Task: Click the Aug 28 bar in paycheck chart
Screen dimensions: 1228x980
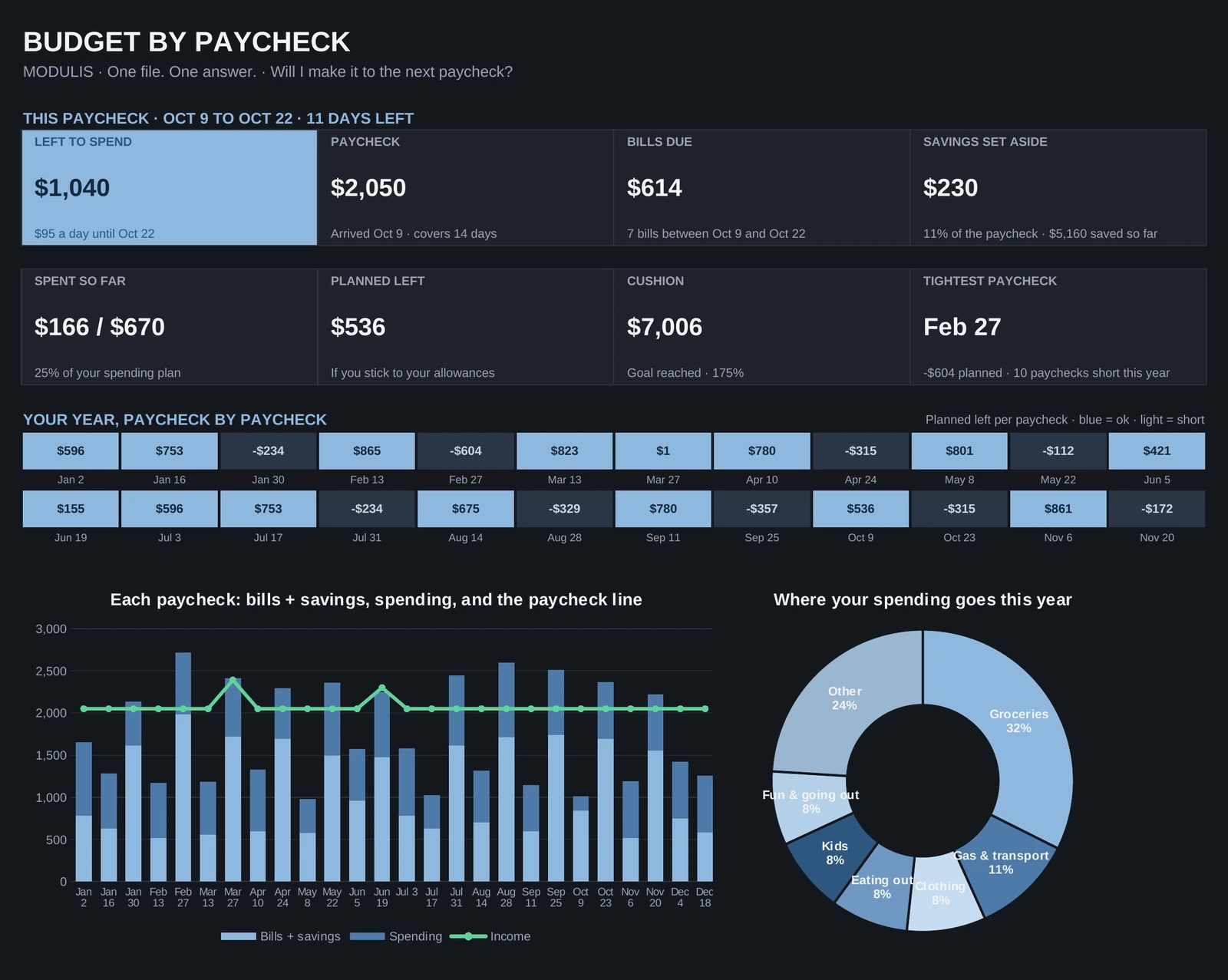Action: tap(506, 772)
